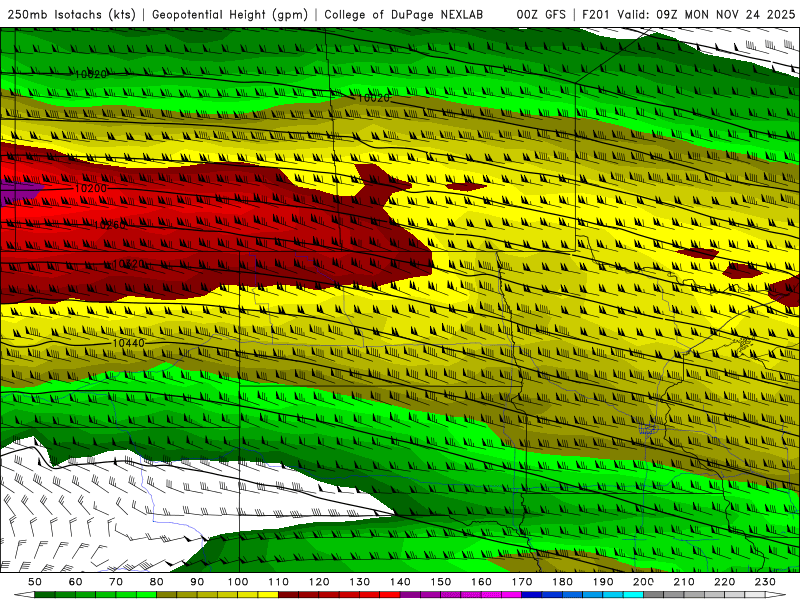Image resolution: width=800 pixels, height=600 pixels.
Task: Click the 10260 height contour label
Action: click(109, 225)
